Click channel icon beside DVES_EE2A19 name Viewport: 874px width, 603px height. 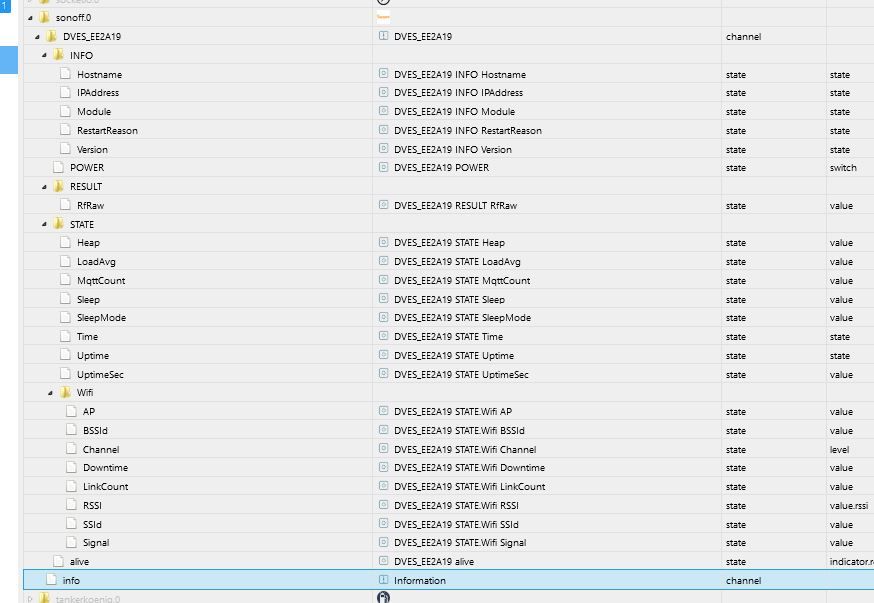tap(383, 36)
